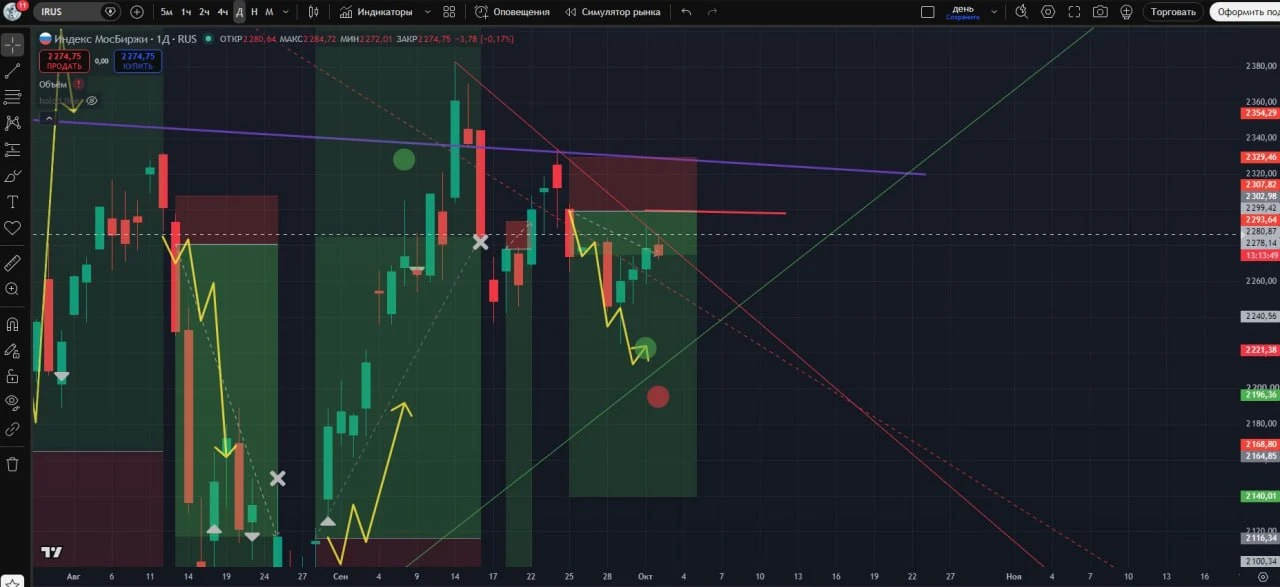Collapse the indicator legend chevron arrow
The height and width of the screenshot is (587, 1280).
48,118
